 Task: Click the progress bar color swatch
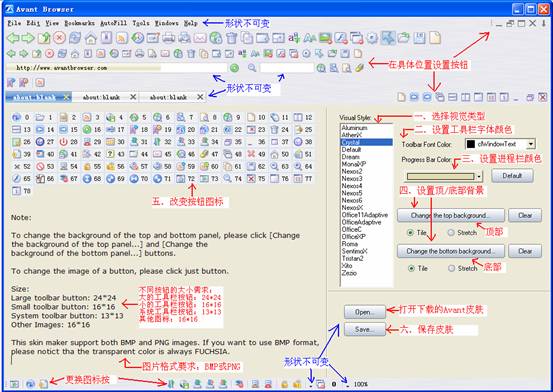pyautogui.click(x=440, y=176)
